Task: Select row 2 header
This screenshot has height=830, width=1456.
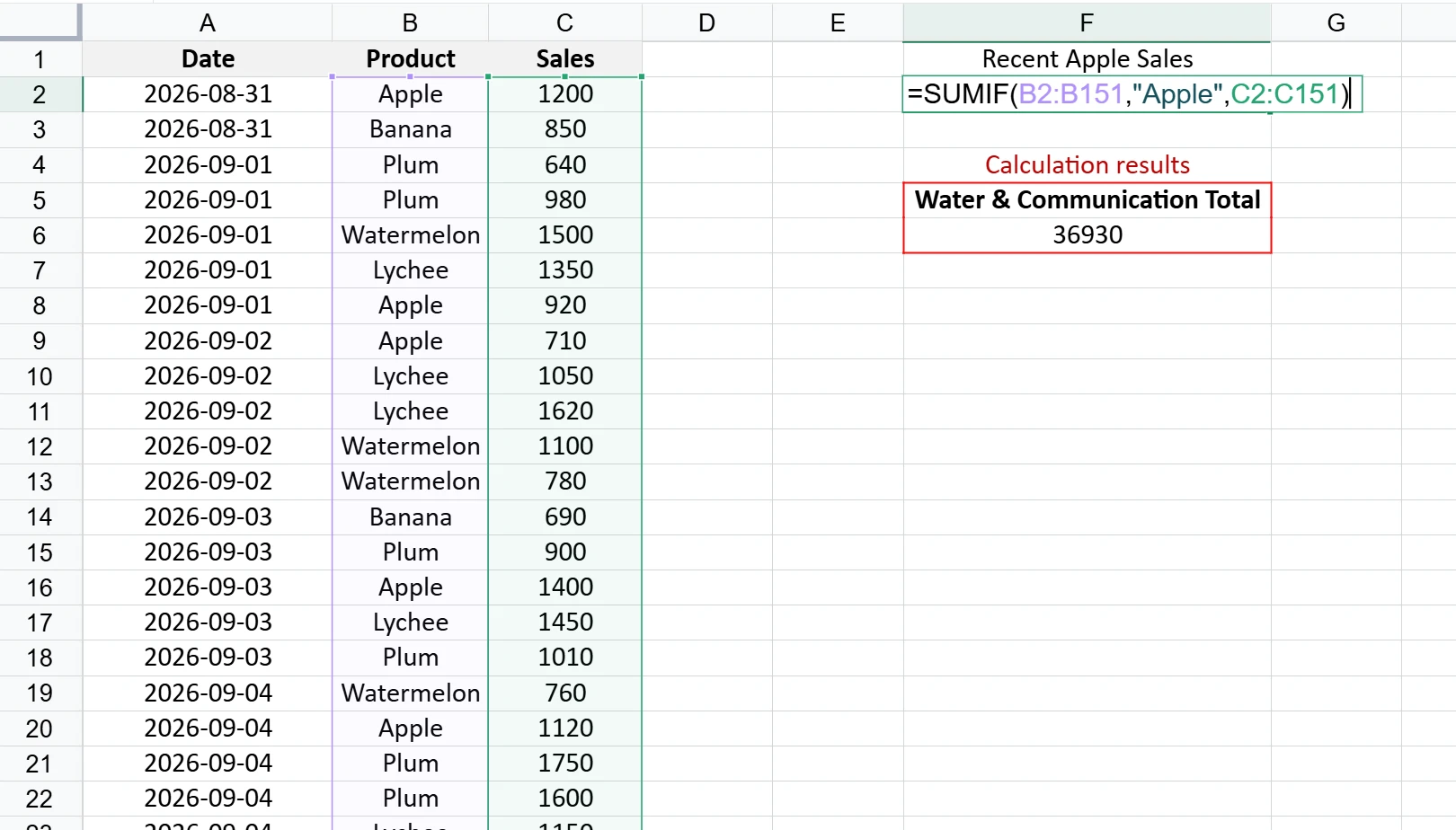Action: click(x=40, y=93)
